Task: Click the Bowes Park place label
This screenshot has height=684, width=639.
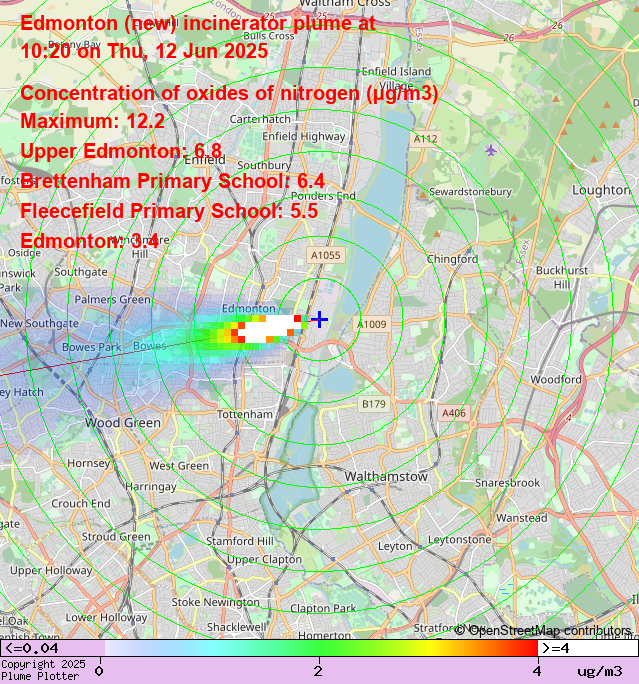Action: pyautogui.click(x=92, y=347)
